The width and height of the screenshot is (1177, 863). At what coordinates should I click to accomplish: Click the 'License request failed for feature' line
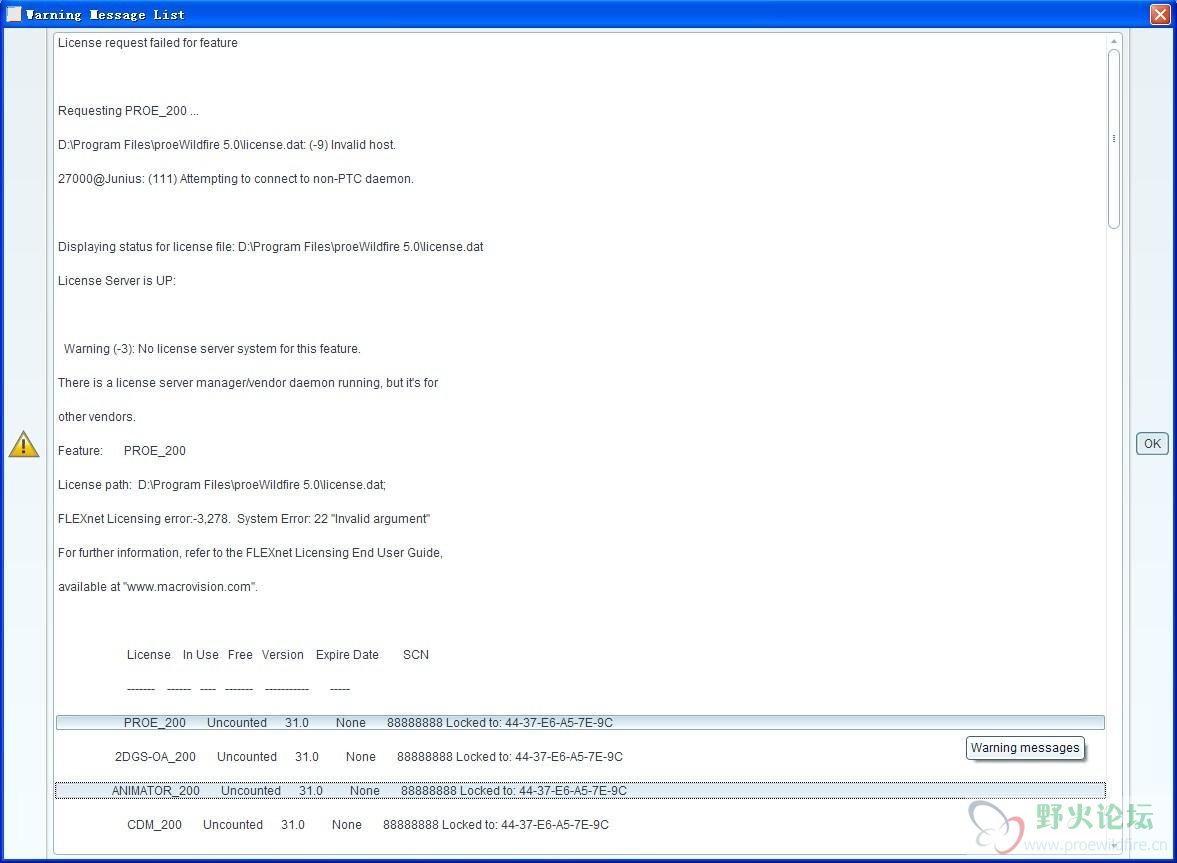pos(148,43)
